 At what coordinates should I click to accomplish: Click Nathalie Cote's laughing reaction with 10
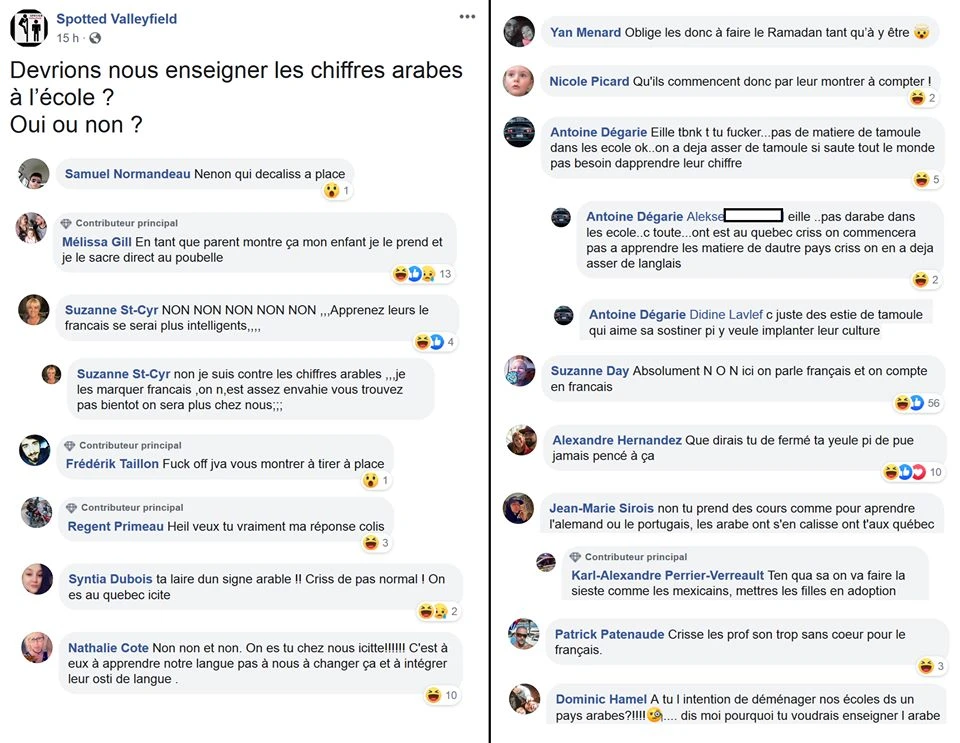[x=441, y=696]
